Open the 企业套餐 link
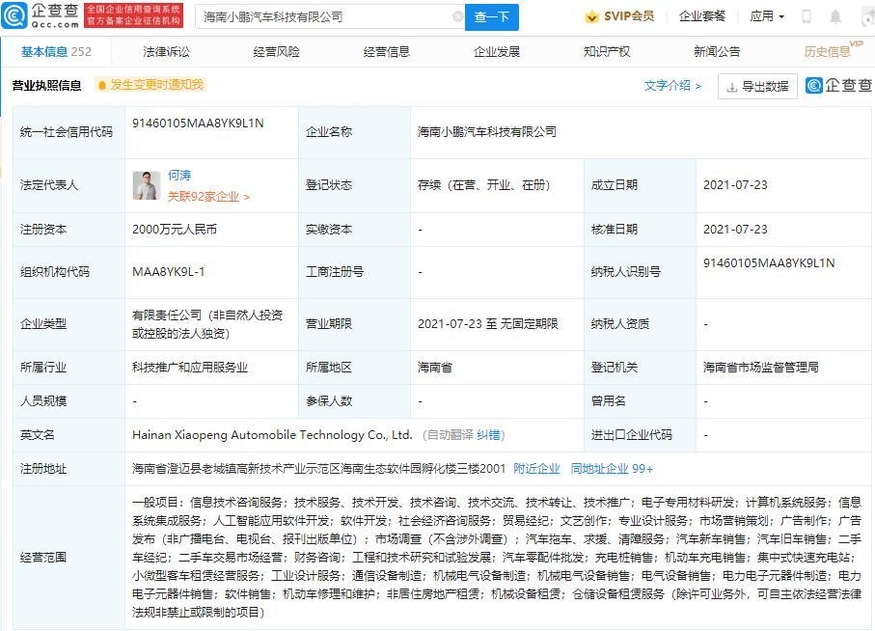This screenshot has width=875, height=631. pos(702,16)
